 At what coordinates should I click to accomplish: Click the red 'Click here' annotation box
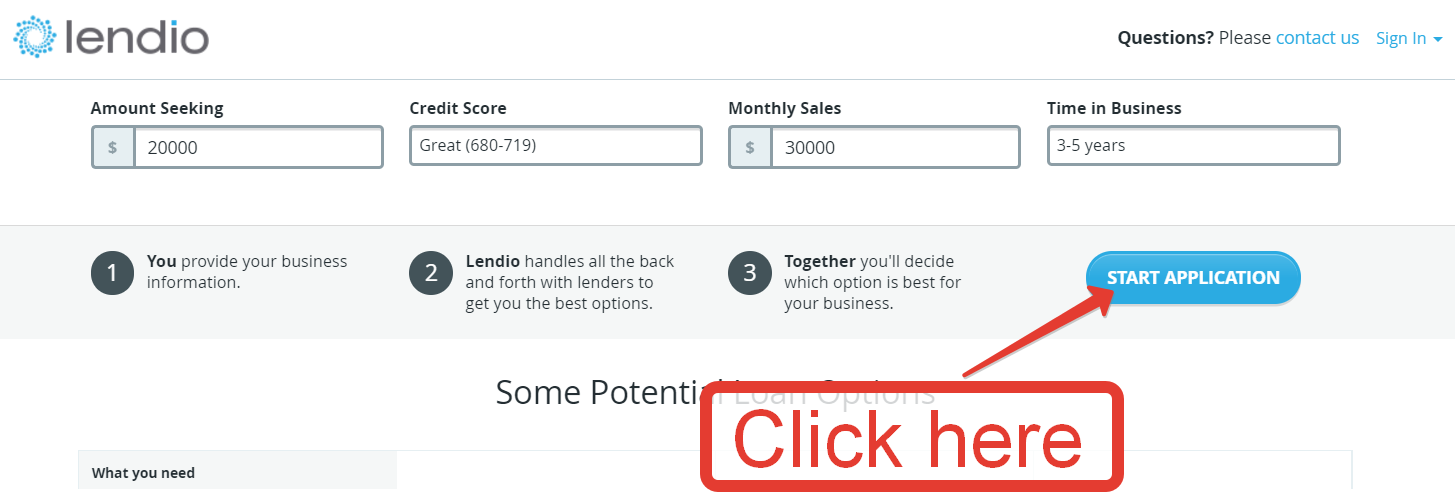(910, 438)
